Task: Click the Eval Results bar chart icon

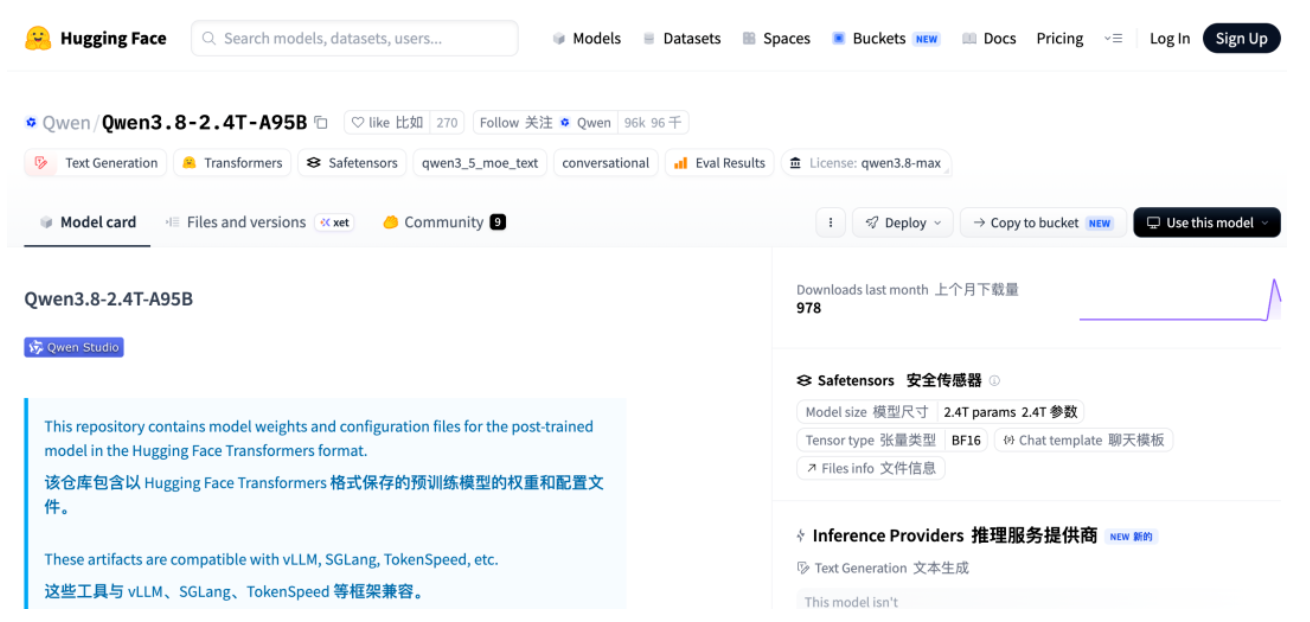Action: click(x=681, y=163)
